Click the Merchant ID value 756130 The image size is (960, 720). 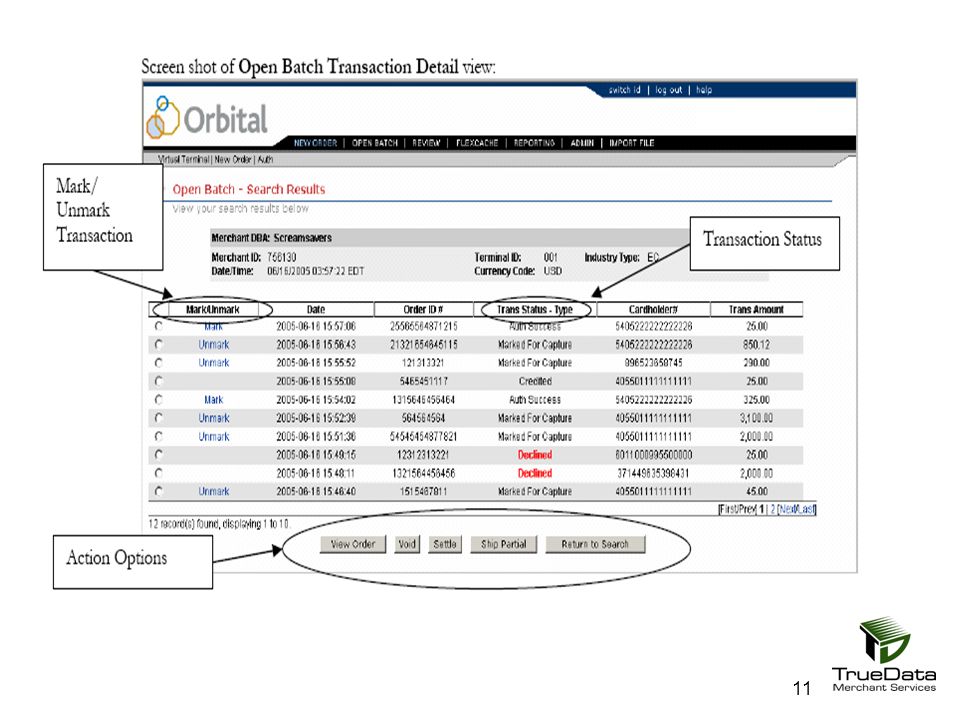282,257
